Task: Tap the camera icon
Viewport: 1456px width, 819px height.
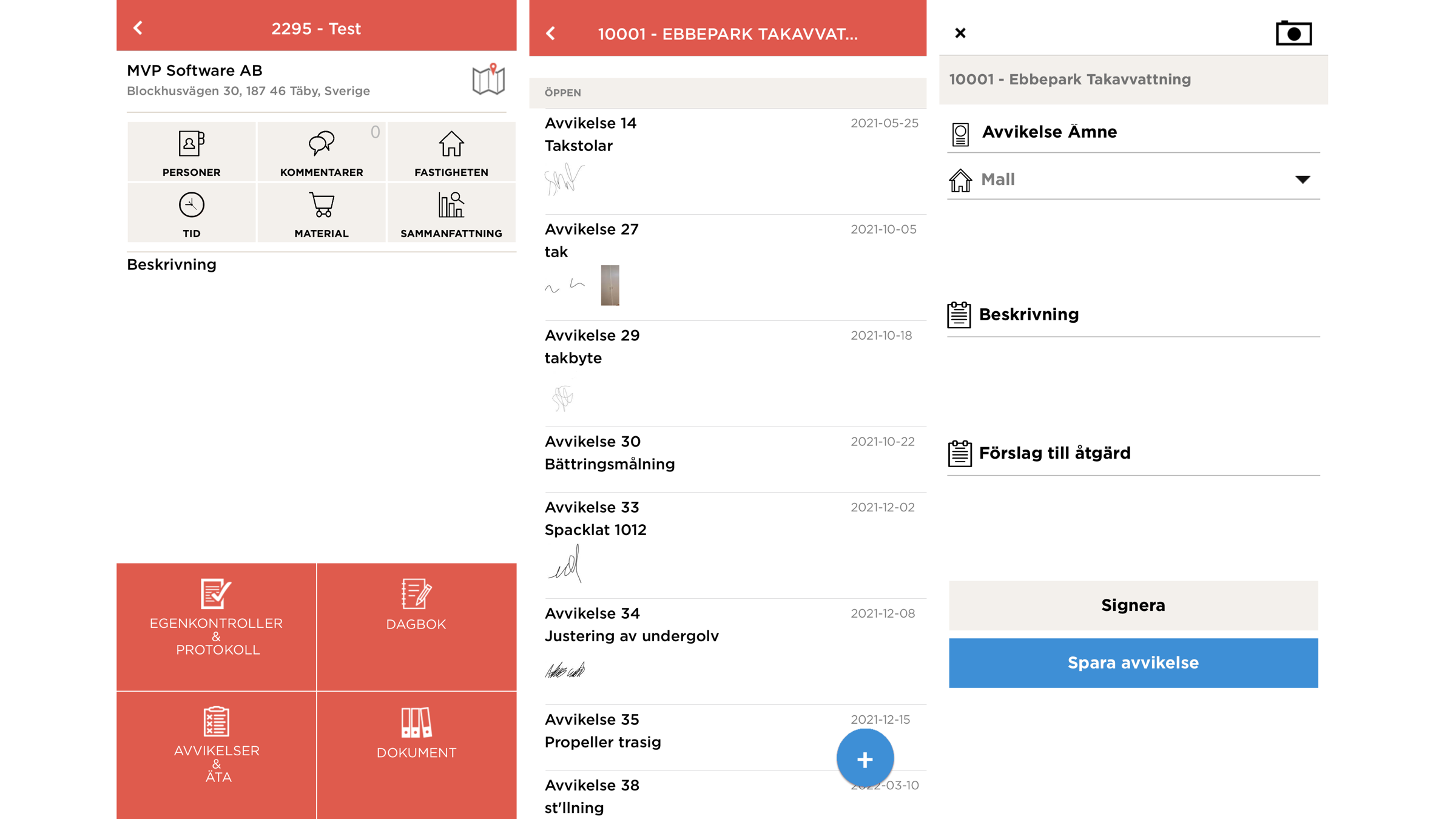Action: point(1293,33)
